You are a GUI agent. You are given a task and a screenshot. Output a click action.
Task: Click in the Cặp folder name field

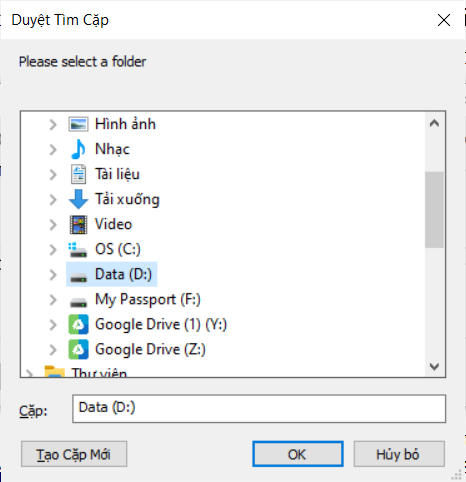(x=259, y=409)
